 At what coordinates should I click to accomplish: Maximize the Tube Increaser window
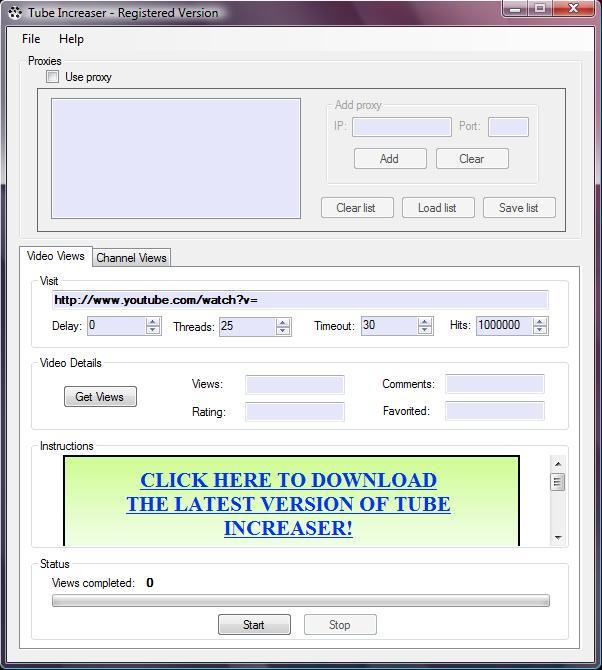pos(540,8)
